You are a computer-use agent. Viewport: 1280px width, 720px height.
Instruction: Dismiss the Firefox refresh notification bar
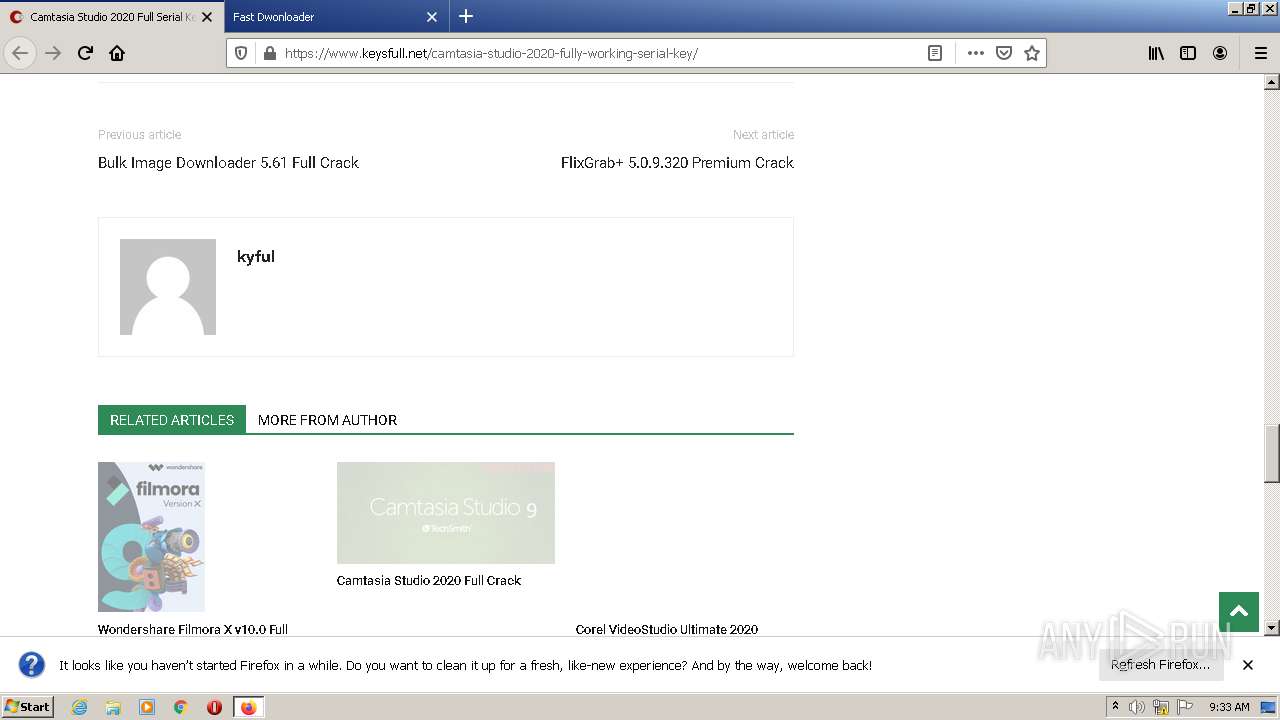1248,665
